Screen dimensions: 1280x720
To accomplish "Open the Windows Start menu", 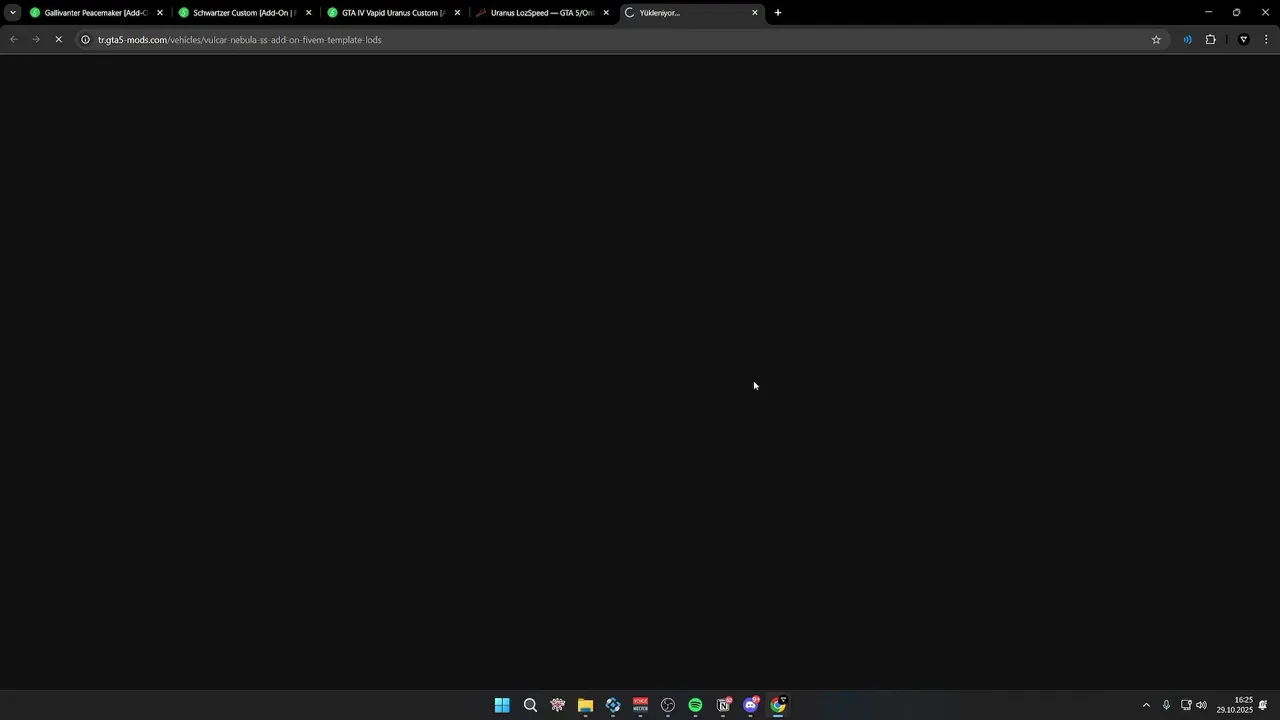I will (x=502, y=705).
